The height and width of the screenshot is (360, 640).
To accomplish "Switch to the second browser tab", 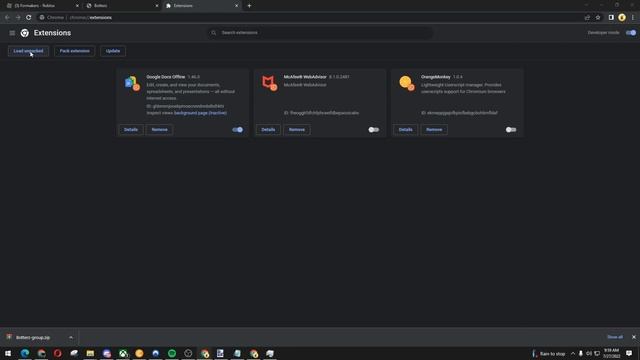I will point(121,6).
